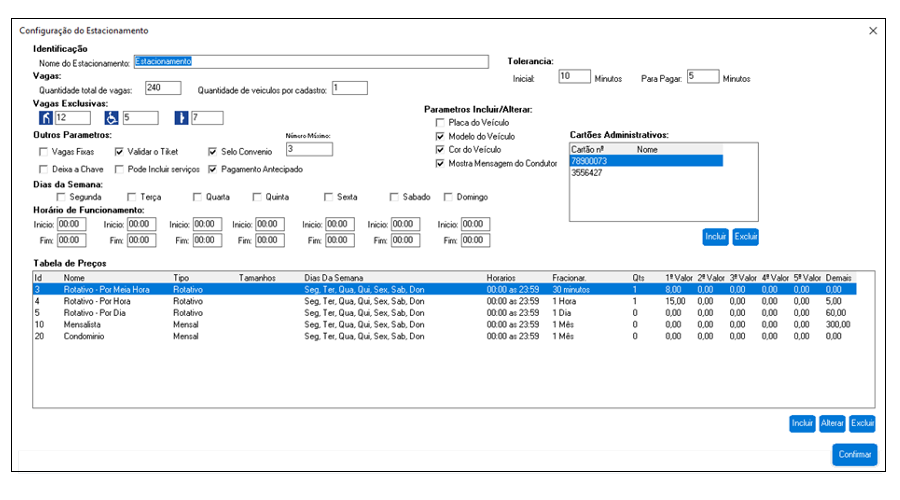900x500 pixels.
Task: Check the Placa do Veículo parameter
Action: click(440, 122)
